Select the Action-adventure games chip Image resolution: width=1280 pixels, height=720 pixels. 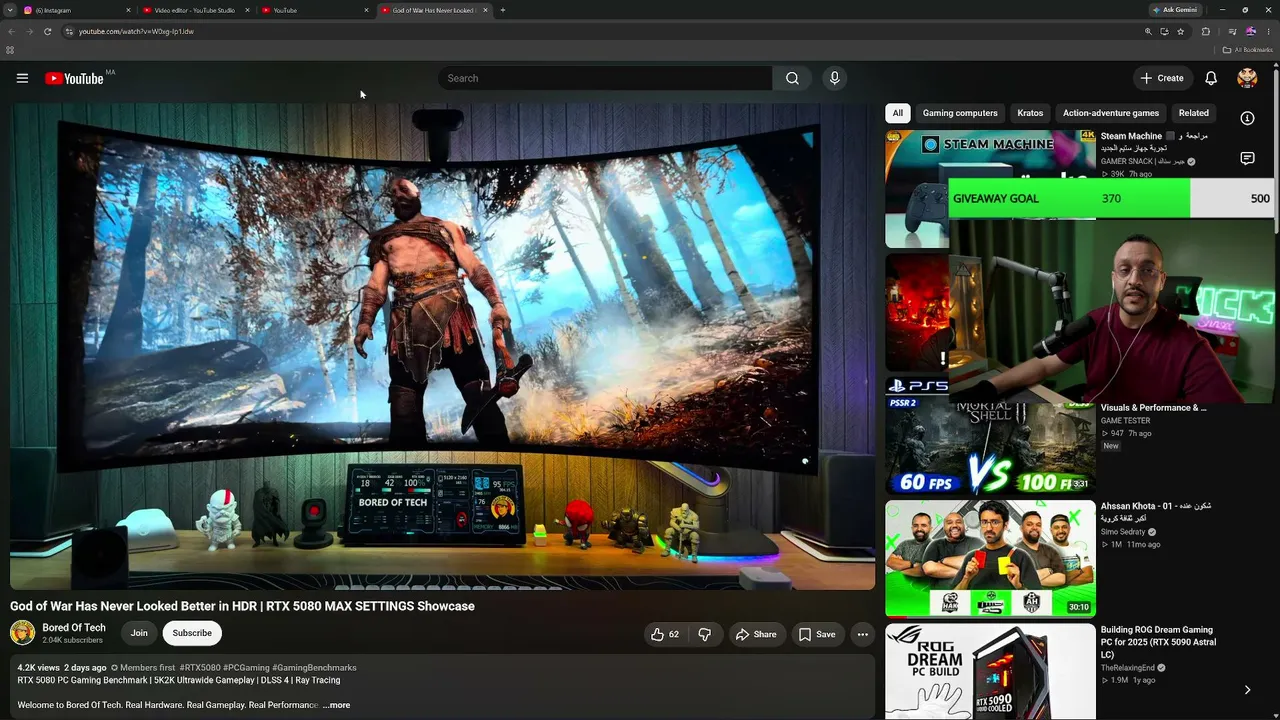1111,113
